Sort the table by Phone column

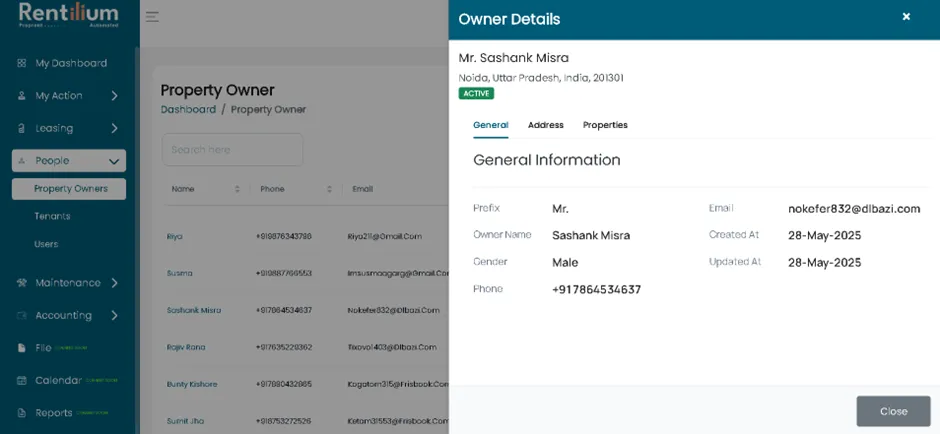coord(329,189)
